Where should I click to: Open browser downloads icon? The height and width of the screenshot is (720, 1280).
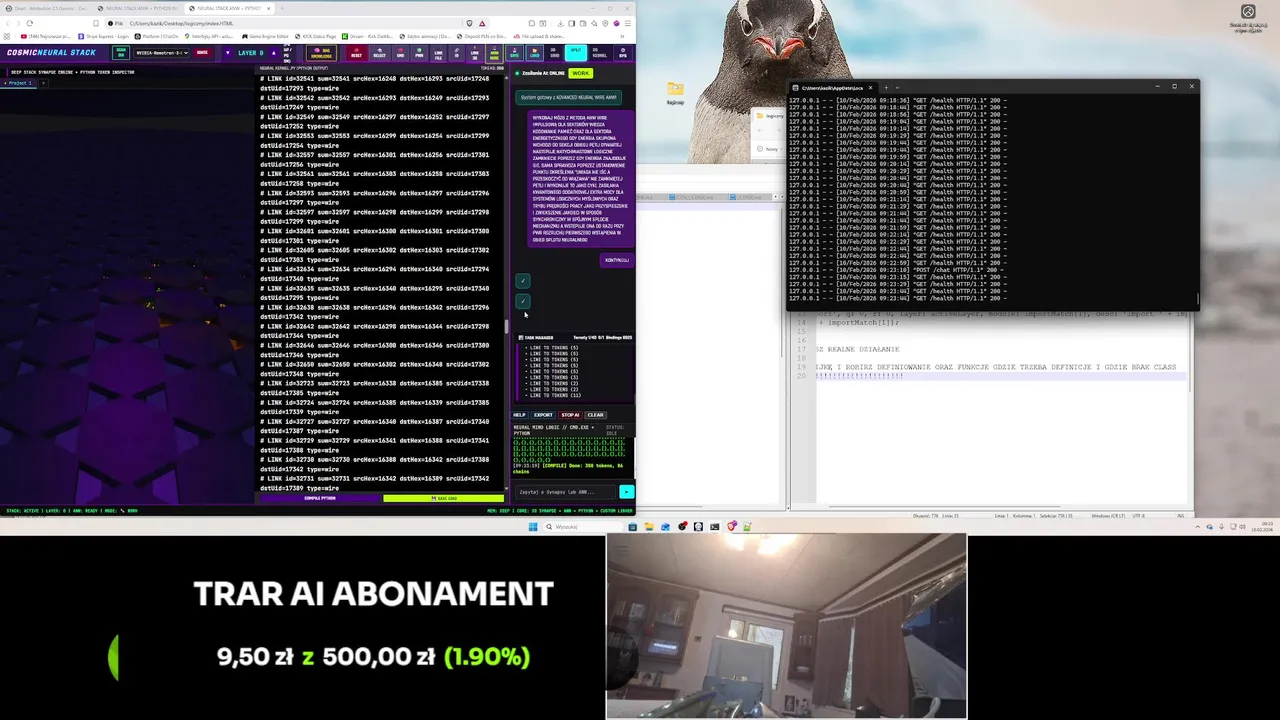(560, 23)
